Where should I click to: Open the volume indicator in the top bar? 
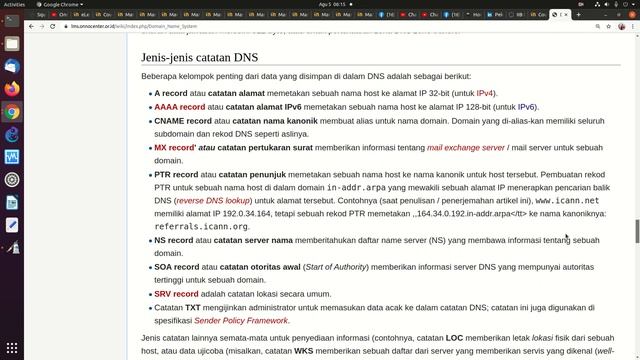(607, 4)
